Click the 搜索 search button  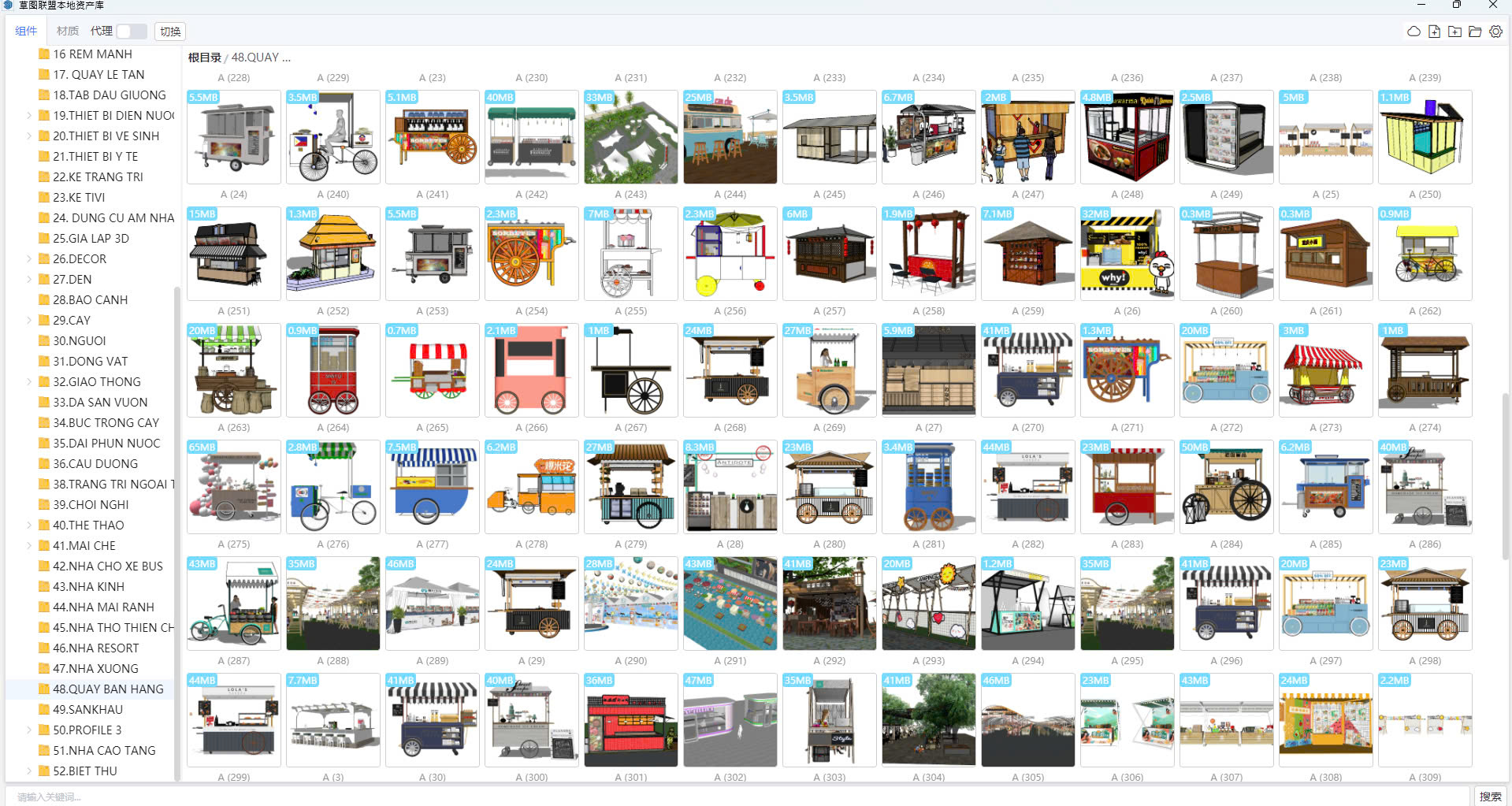[x=1489, y=797]
